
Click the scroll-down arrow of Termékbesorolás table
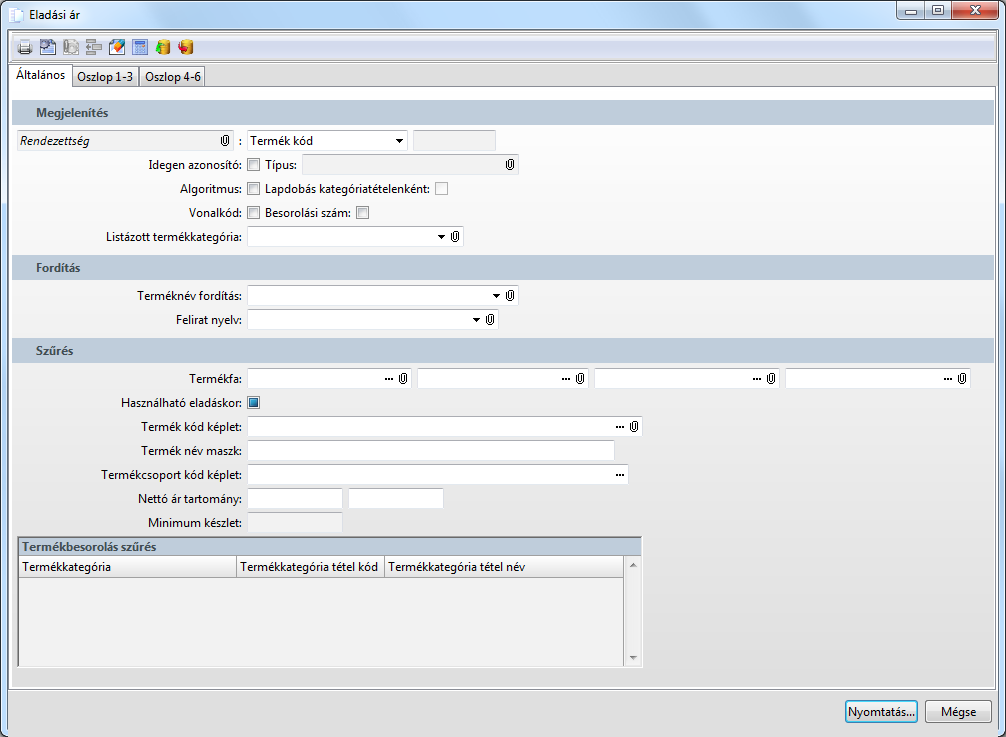pyautogui.click(x=633, y=658)
